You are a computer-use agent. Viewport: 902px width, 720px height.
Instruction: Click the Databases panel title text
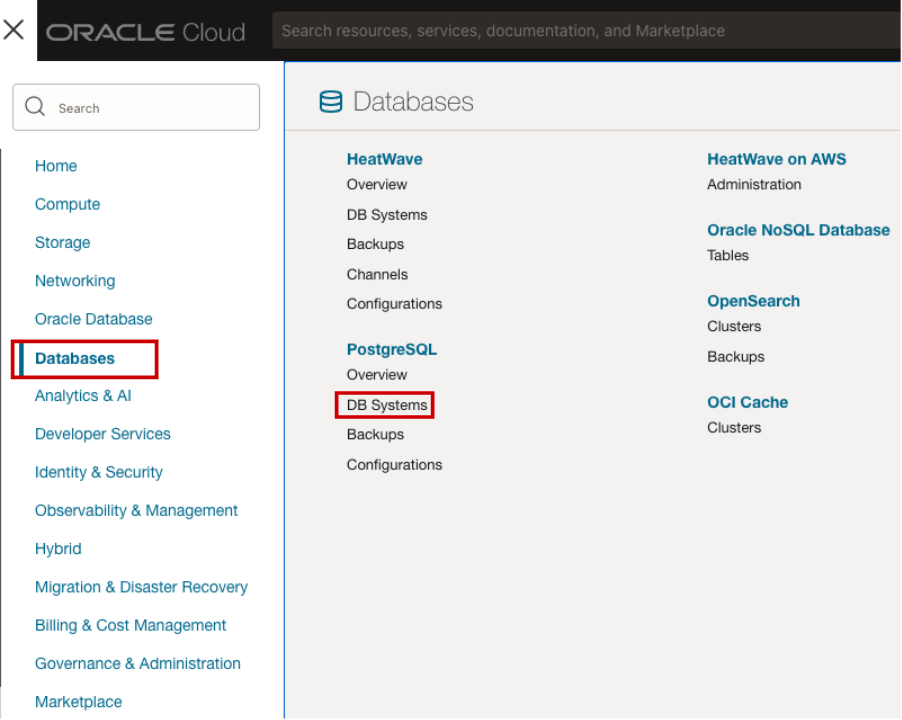tap(414, 102)
